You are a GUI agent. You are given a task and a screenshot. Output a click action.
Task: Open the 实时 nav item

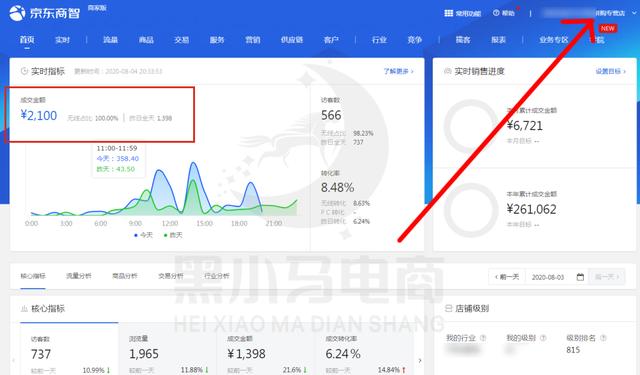pyautogui.click(x=62, y=40)
